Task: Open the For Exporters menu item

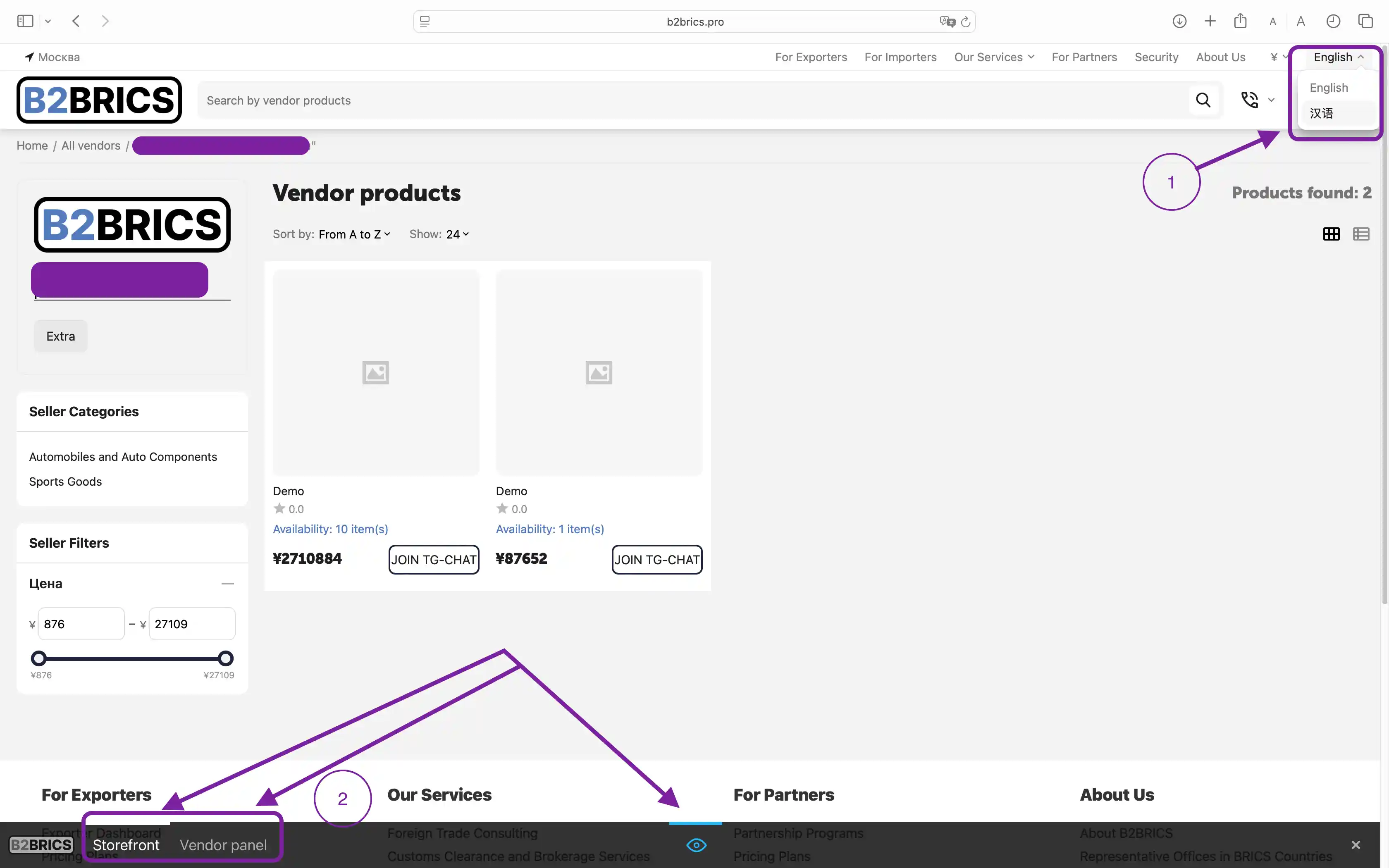Action: click(811, 57)
